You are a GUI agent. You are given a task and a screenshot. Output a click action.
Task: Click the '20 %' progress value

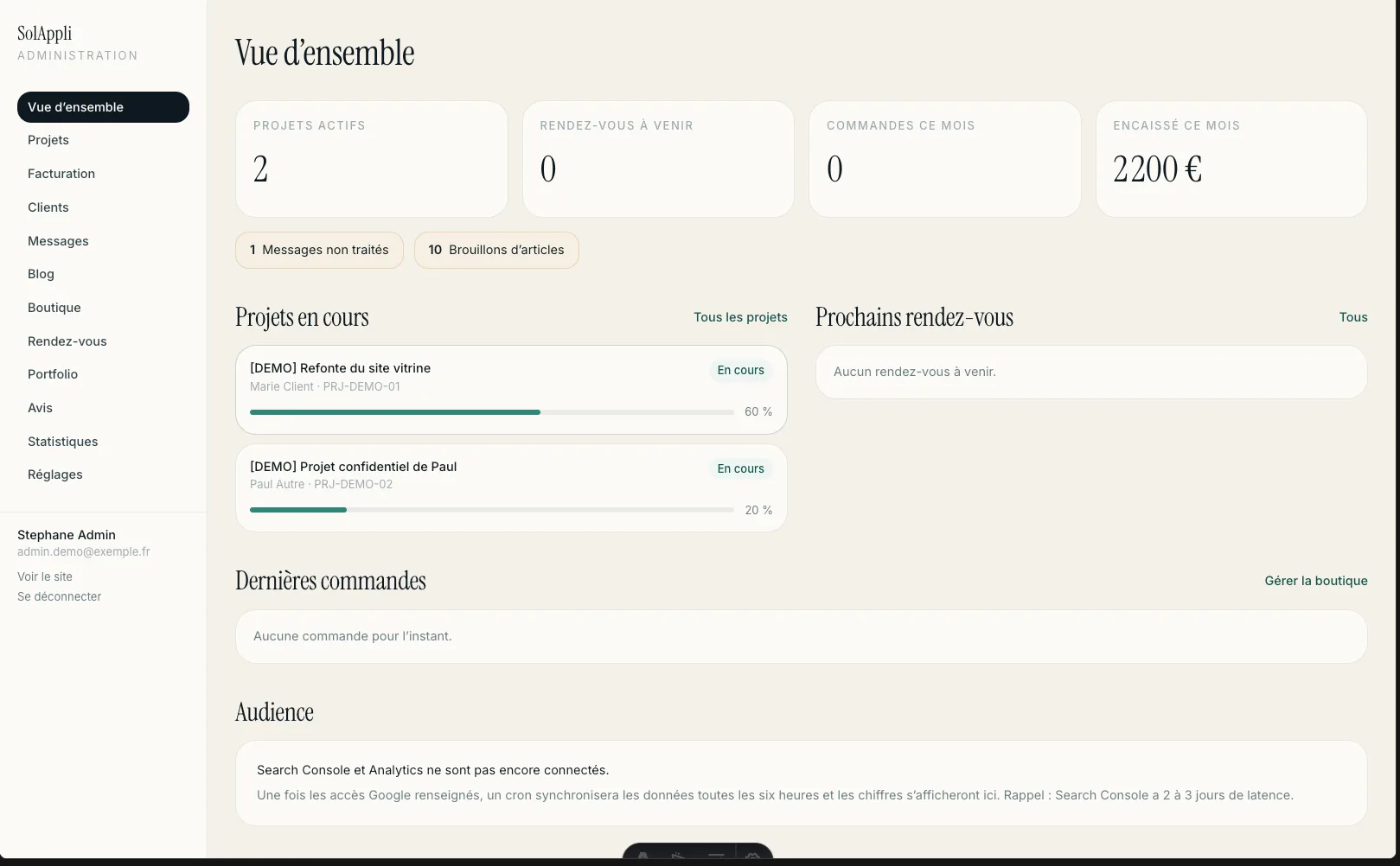point(758,510)
